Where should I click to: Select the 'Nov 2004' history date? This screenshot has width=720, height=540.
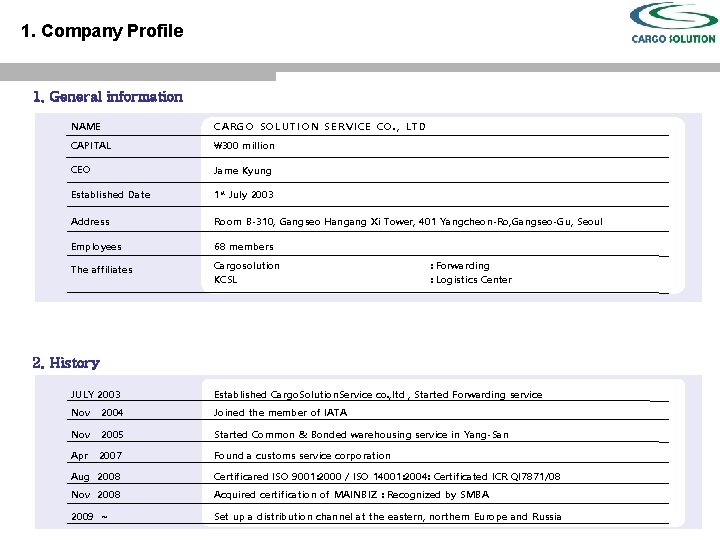[x=97, y=413]
